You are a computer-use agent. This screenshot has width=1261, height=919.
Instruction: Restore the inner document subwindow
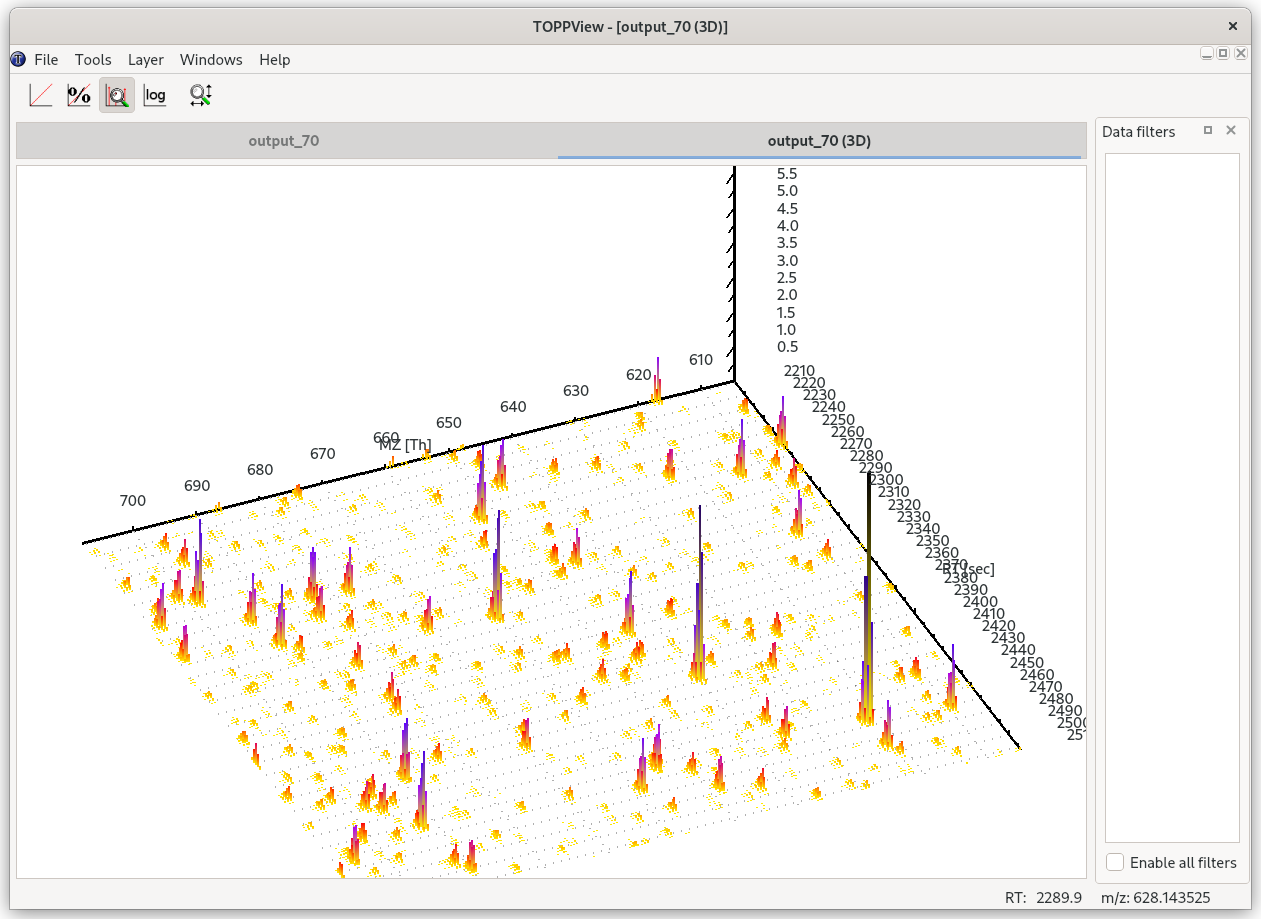click(1223, 54)
